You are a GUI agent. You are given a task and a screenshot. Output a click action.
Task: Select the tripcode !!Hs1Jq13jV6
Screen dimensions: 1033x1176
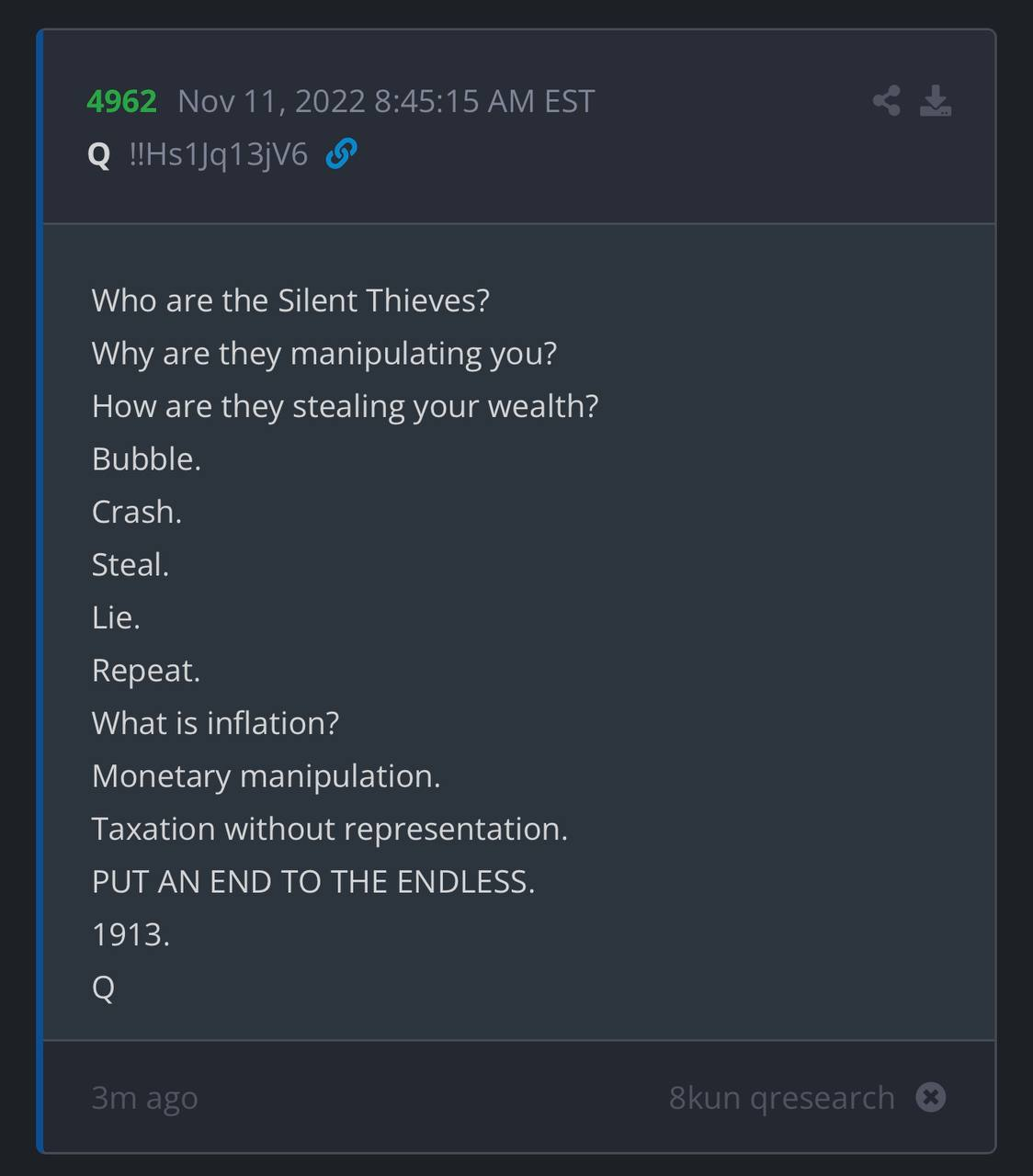coord(219,154)
